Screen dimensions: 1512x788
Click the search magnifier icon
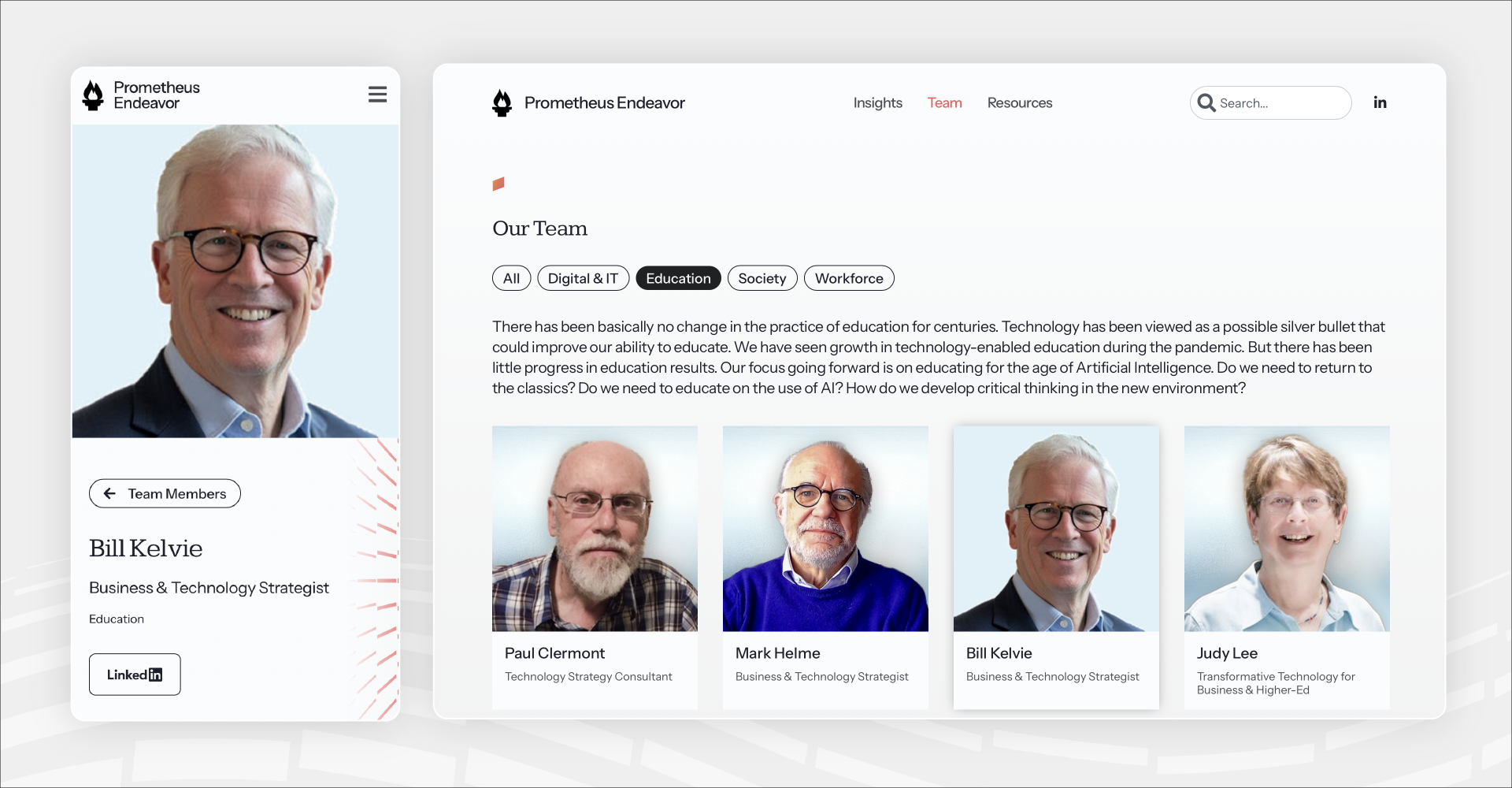1206,102
